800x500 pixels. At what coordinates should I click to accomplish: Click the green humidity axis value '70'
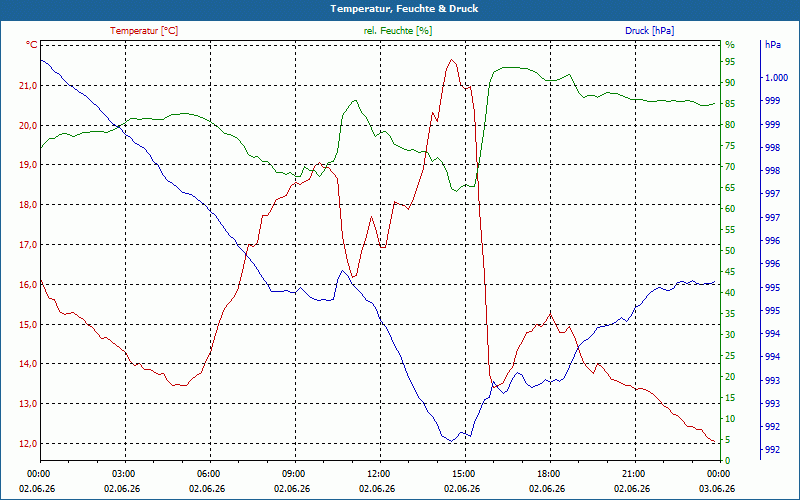(x=730, y=167)
